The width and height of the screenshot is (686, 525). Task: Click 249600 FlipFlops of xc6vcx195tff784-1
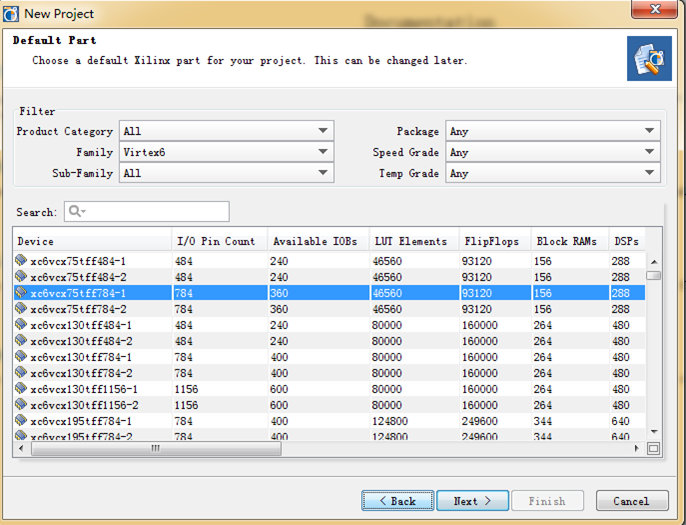[x=480, y=421]
